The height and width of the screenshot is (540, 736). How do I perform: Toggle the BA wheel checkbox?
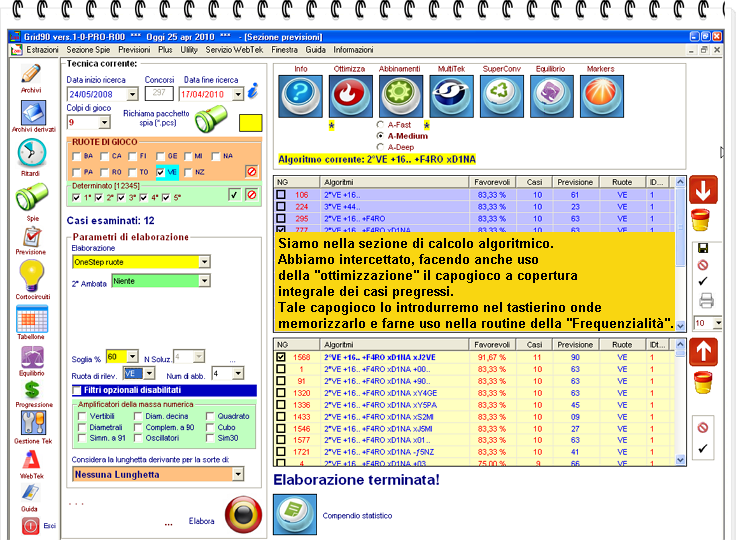pos(77,156)
